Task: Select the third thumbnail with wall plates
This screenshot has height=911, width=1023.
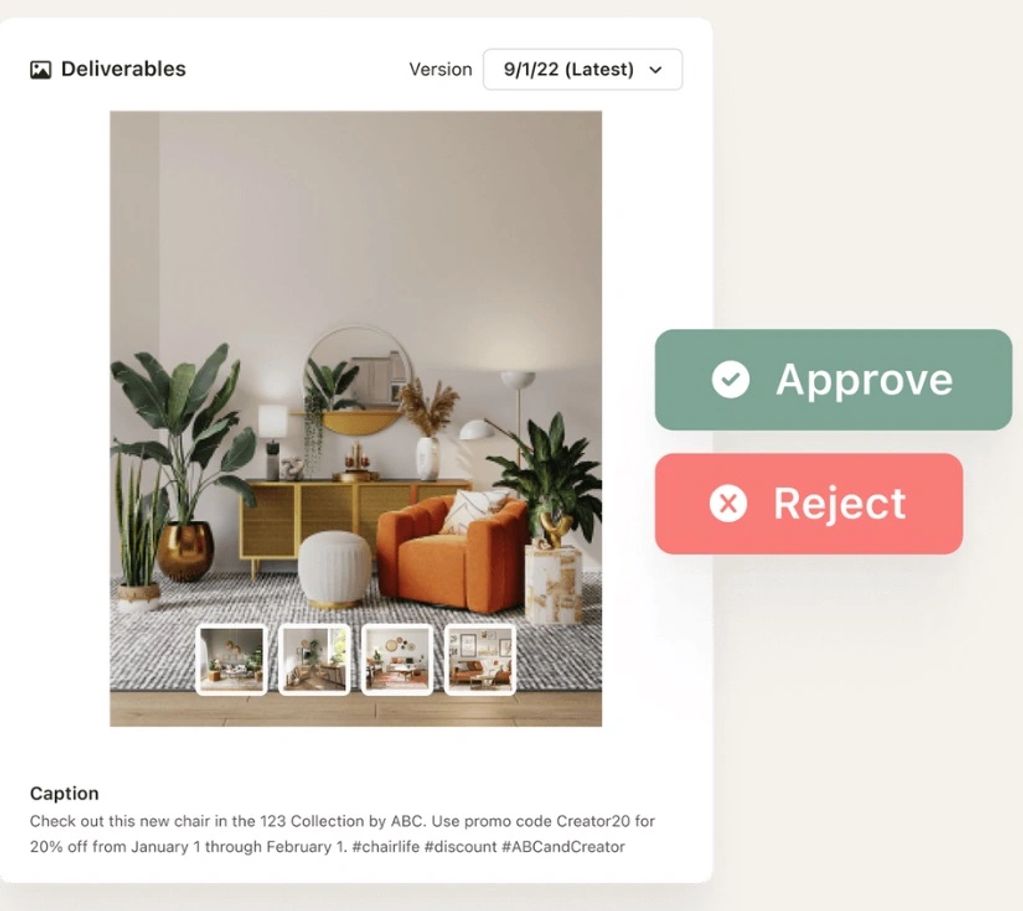Action: [x=397, y=659]
